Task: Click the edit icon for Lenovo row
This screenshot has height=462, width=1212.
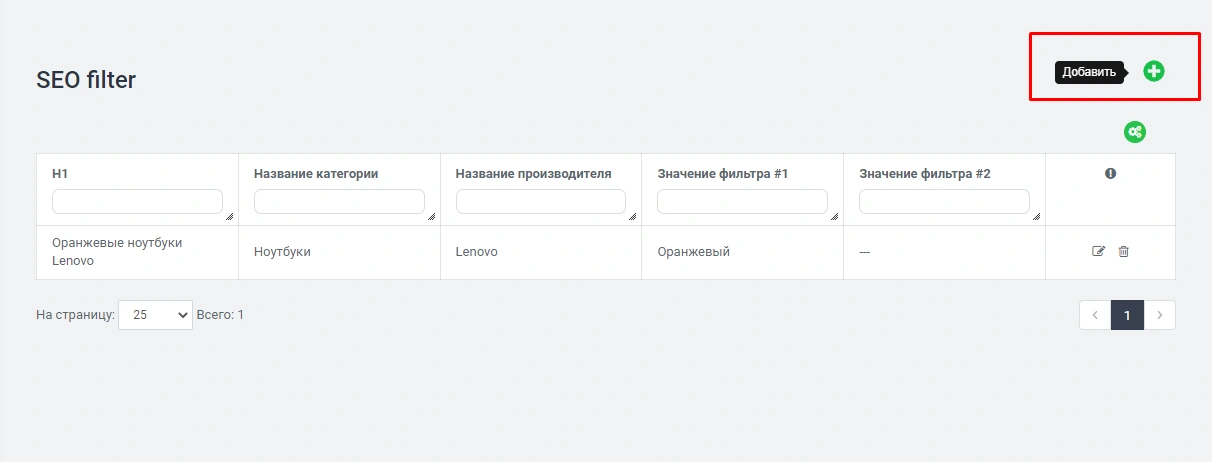Action: coord(1098,251)
